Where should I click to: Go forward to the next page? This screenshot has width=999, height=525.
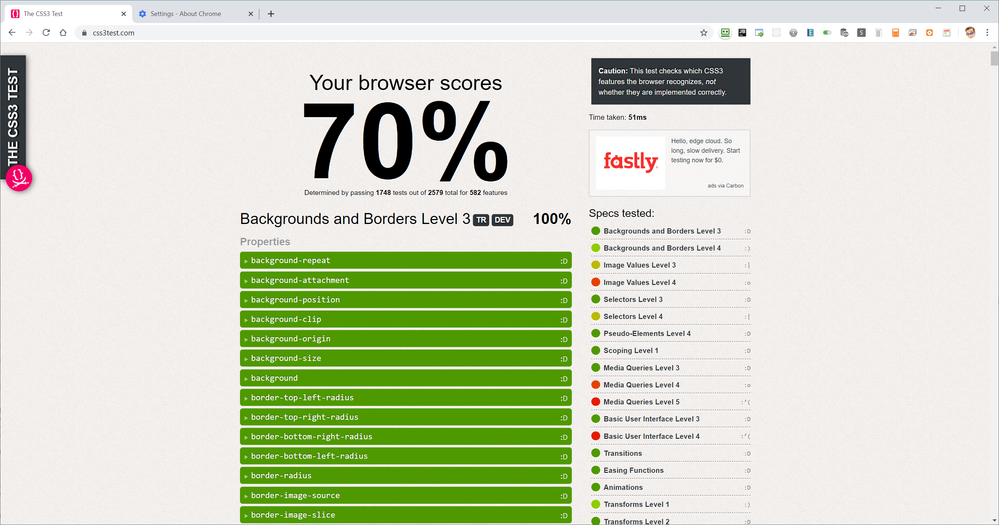pos(29,32)
